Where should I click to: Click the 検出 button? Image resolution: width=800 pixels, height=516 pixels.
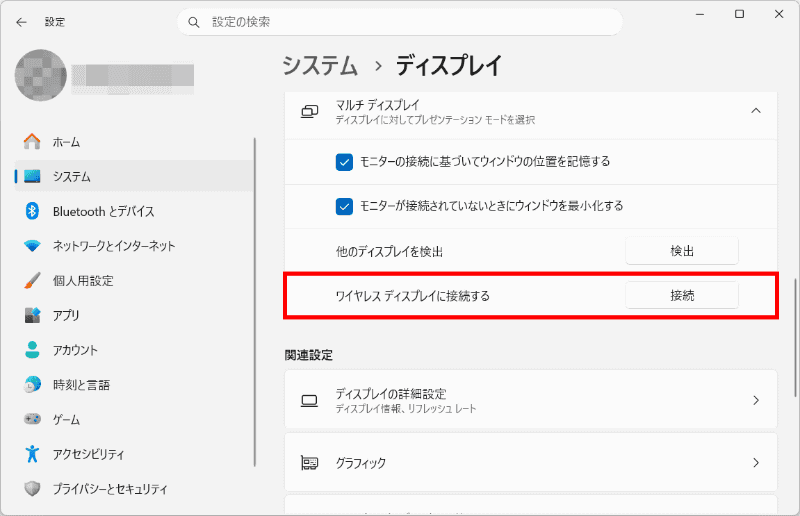pos(682,251)
